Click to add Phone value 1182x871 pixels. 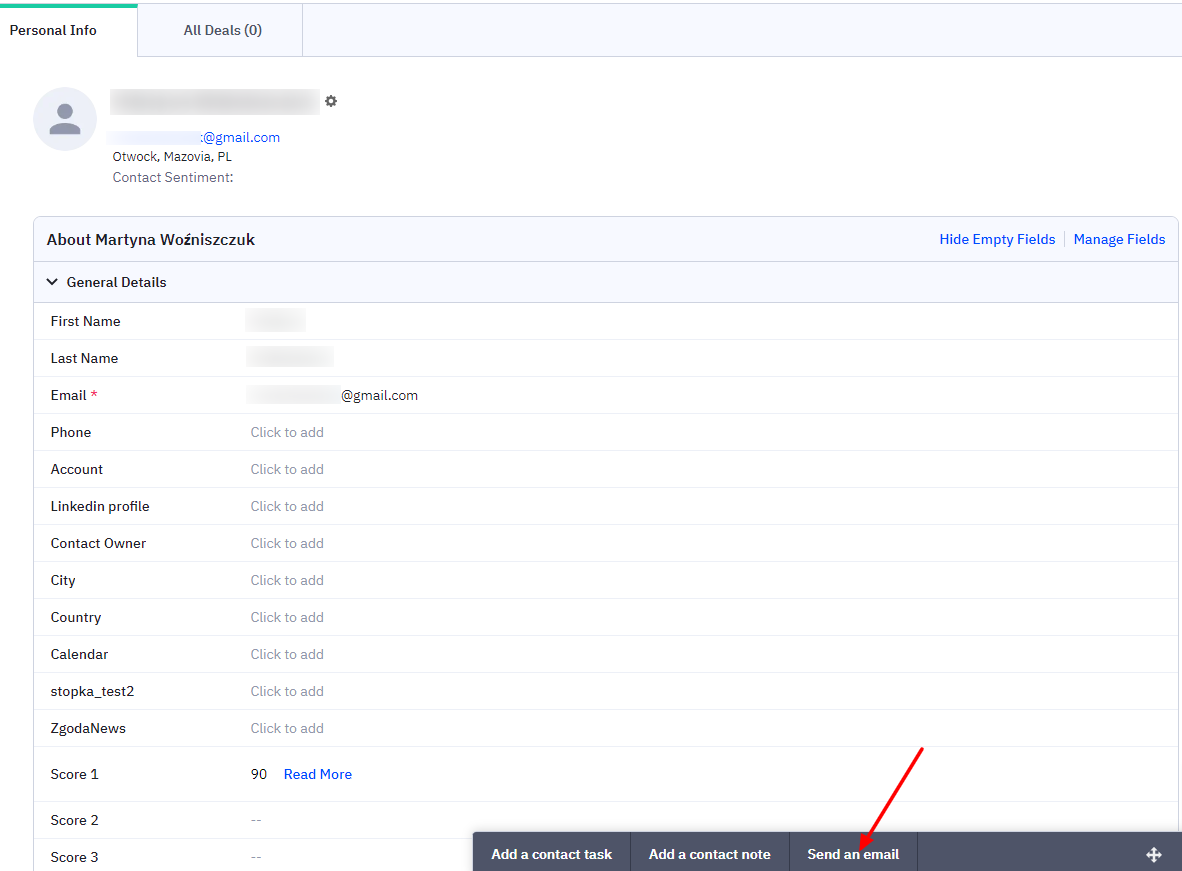coord(287,432)
